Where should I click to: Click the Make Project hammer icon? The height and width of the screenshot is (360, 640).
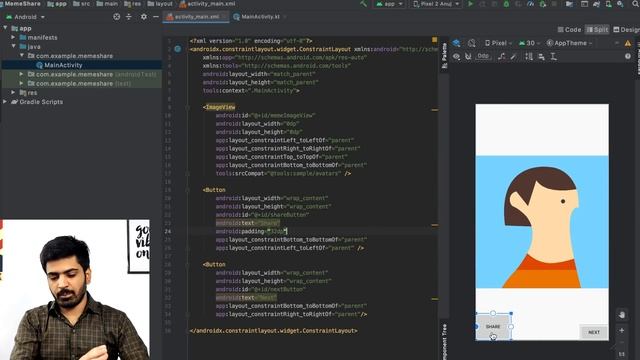(363, 4)
